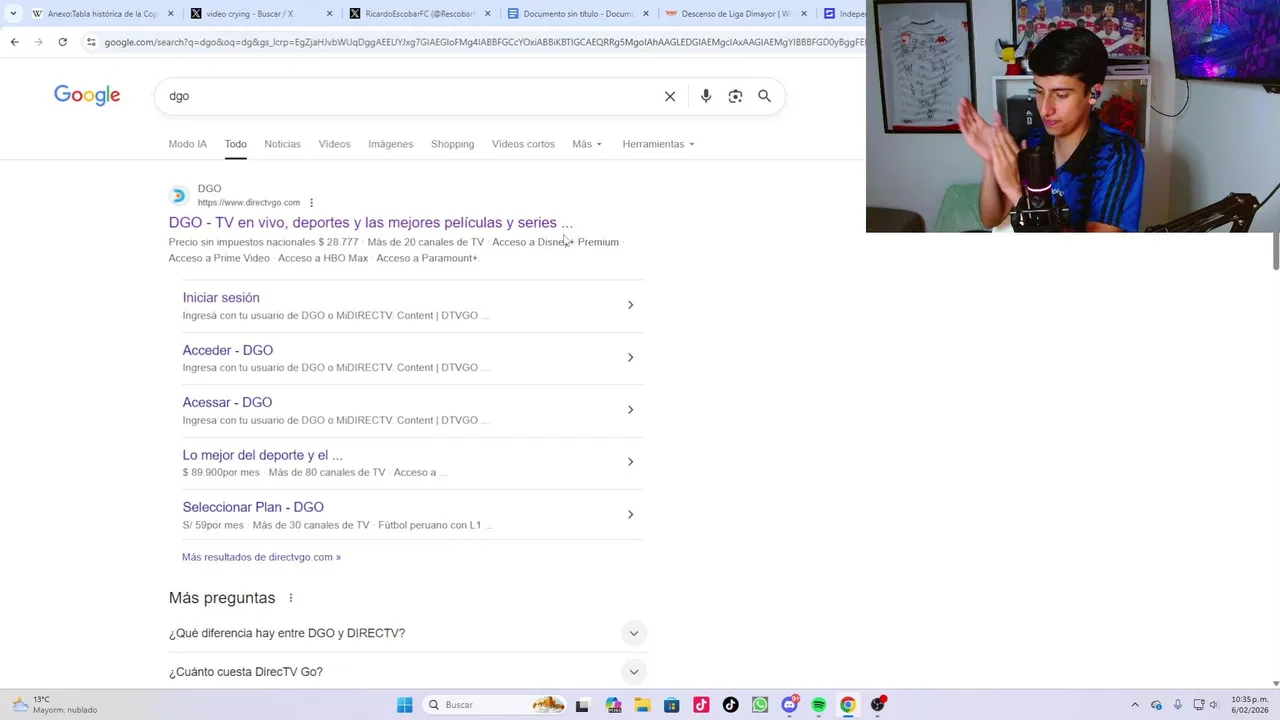Open WhatsApp from the taskbar
Screen dimensions: 1280x720
click(760, 705)
